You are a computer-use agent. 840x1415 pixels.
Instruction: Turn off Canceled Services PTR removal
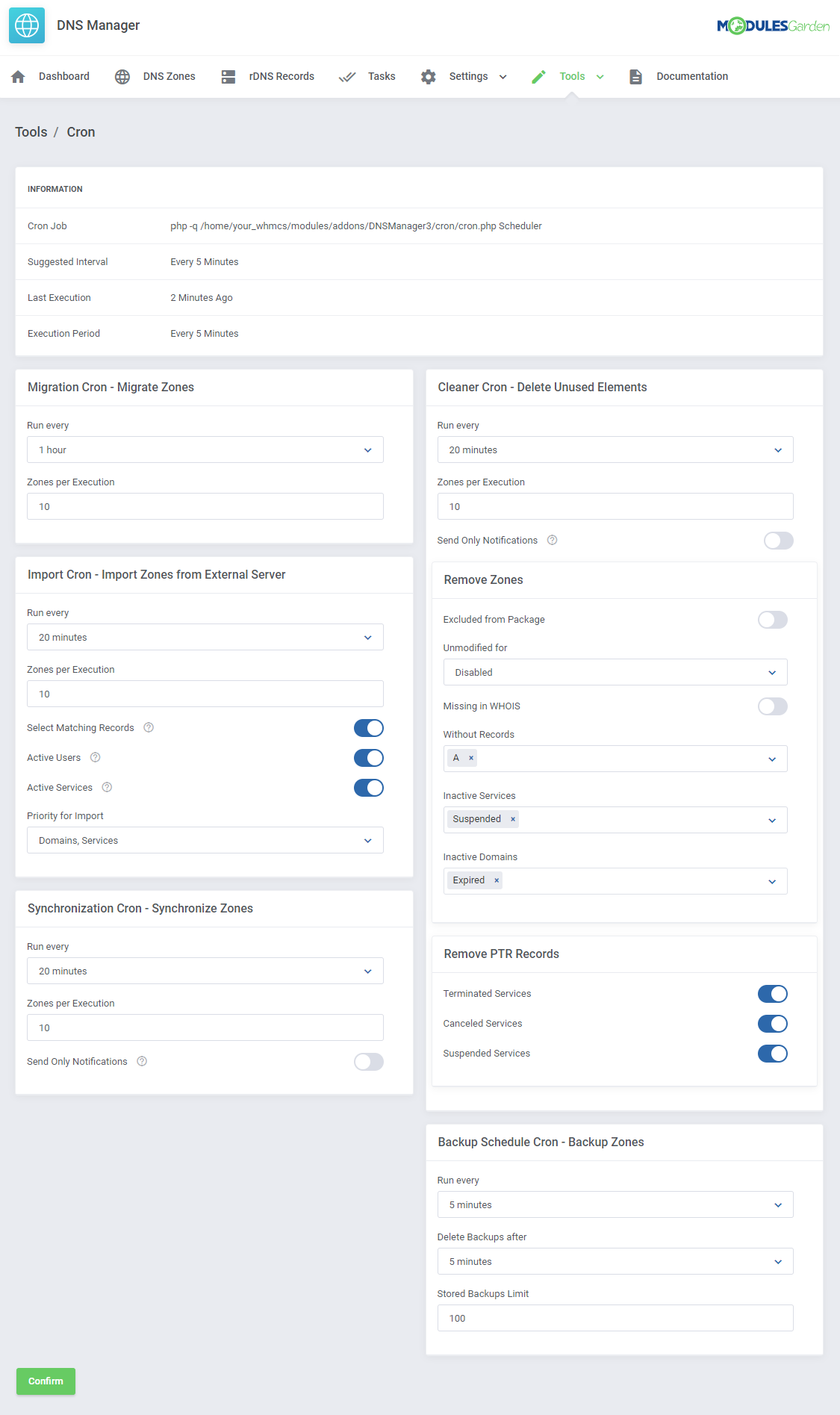(x=773, y=1024)
